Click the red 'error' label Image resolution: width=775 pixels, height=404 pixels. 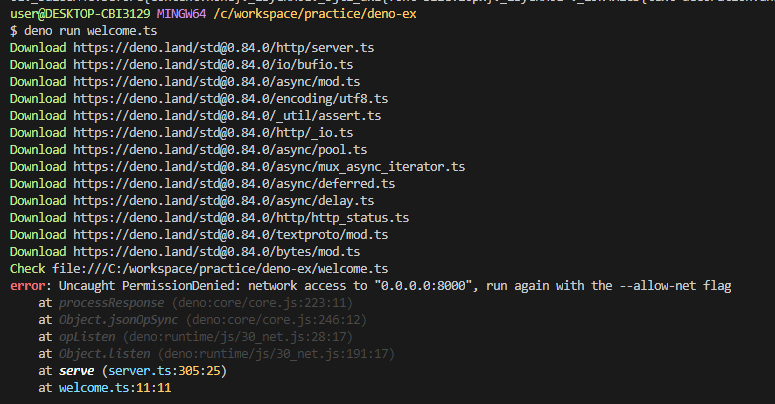27,285
